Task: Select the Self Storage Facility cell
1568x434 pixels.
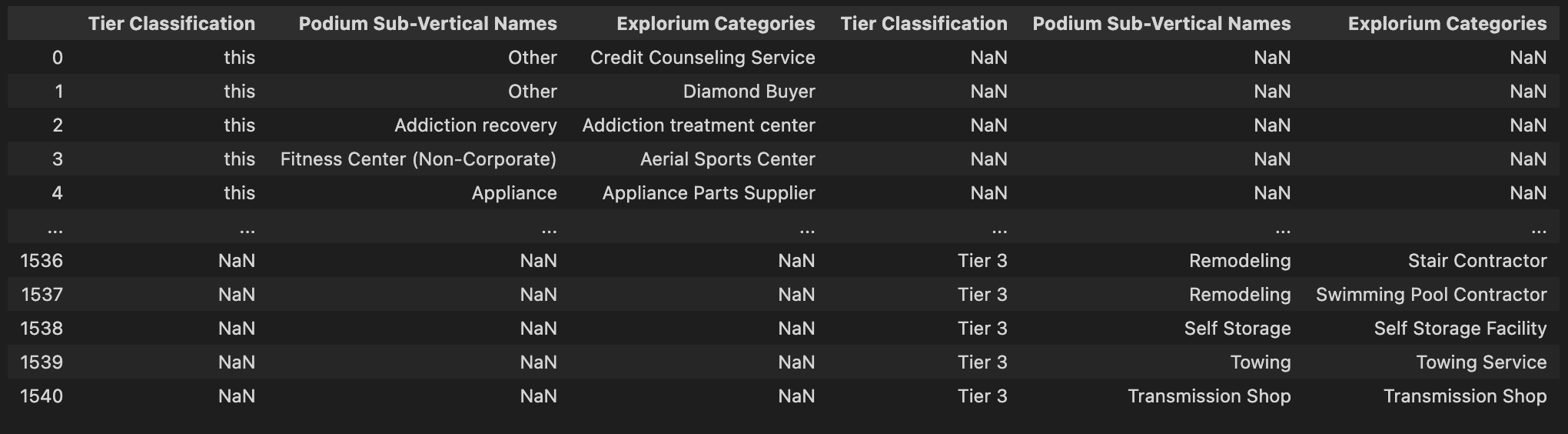Action: coord(1460,329)
